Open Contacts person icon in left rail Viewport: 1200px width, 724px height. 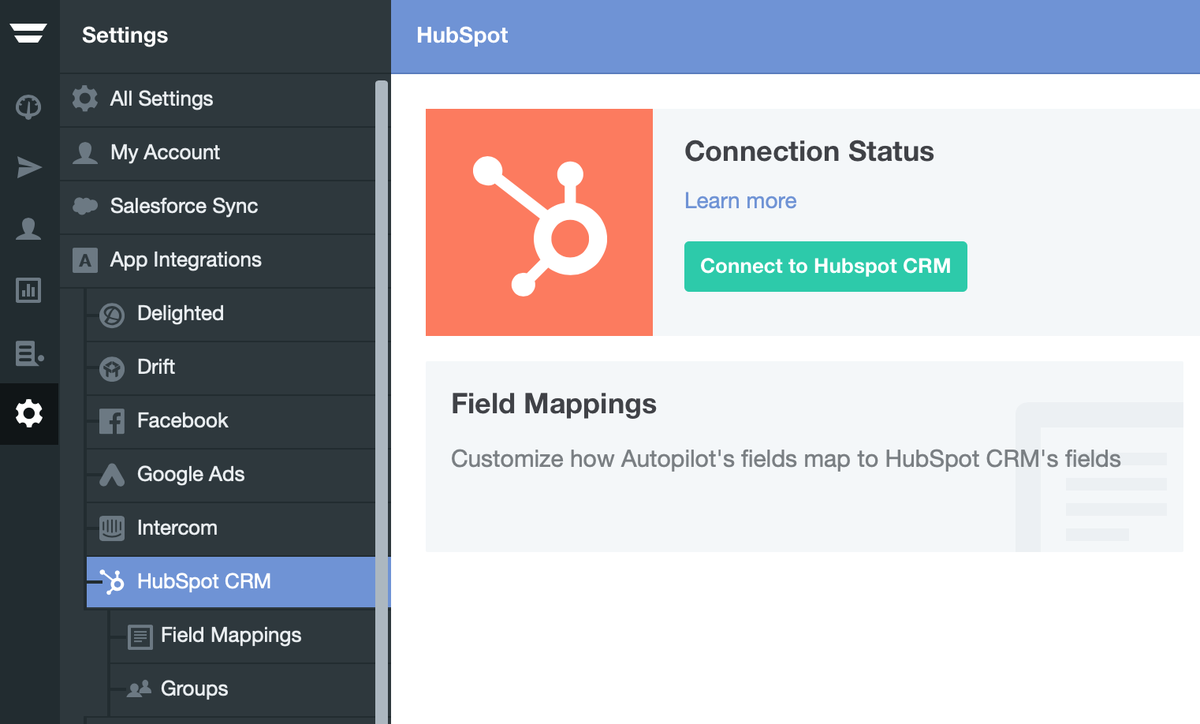pos(28,230)
